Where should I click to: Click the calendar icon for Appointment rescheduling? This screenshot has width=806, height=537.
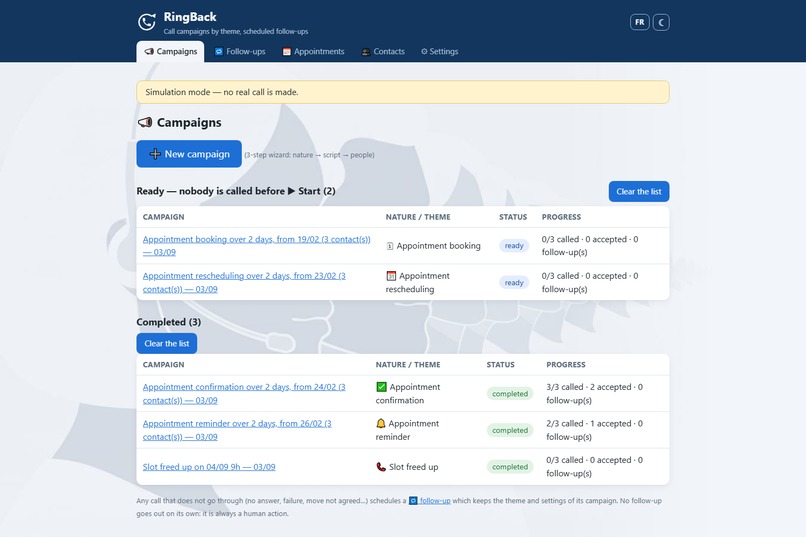tap(391, 276)
